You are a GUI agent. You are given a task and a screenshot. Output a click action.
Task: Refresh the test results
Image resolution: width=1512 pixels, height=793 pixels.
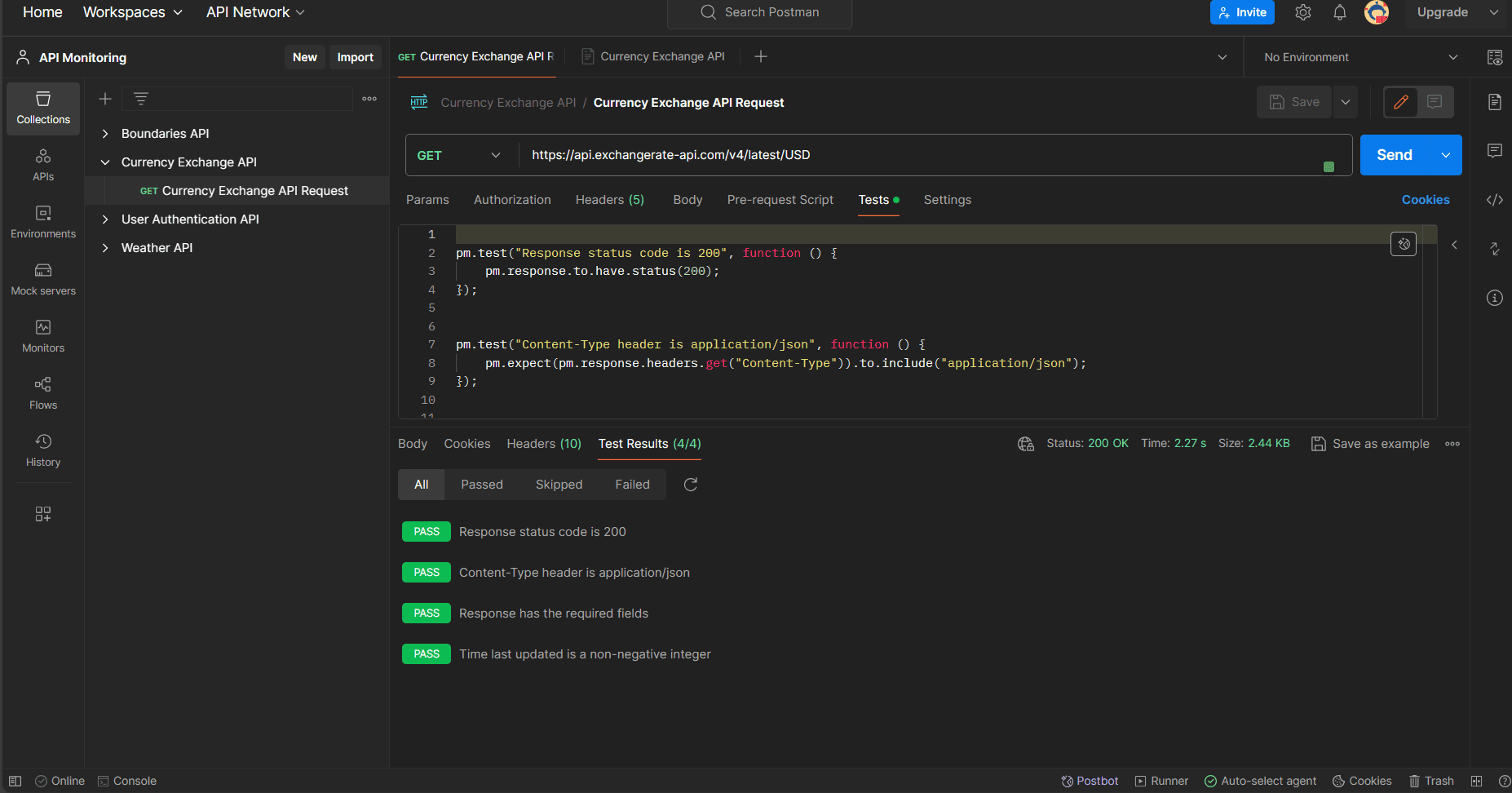click(x=691, y=485)
